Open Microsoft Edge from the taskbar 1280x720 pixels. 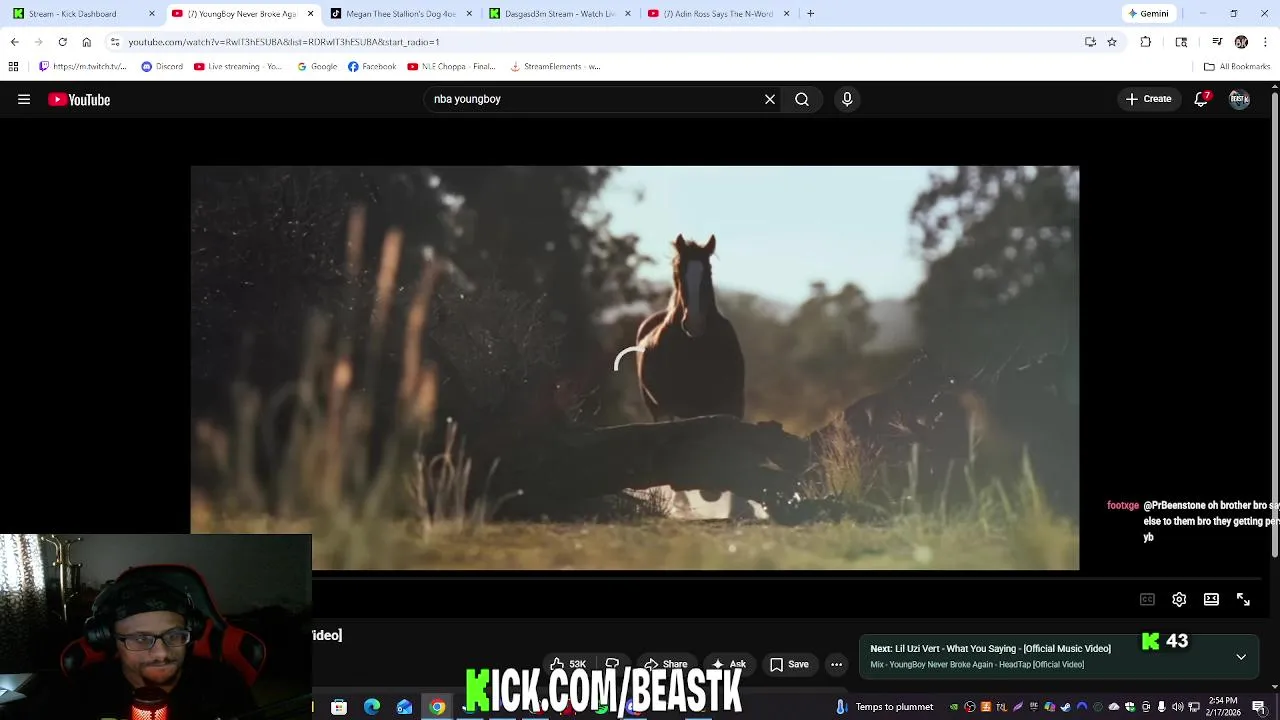tap(372, 707)
